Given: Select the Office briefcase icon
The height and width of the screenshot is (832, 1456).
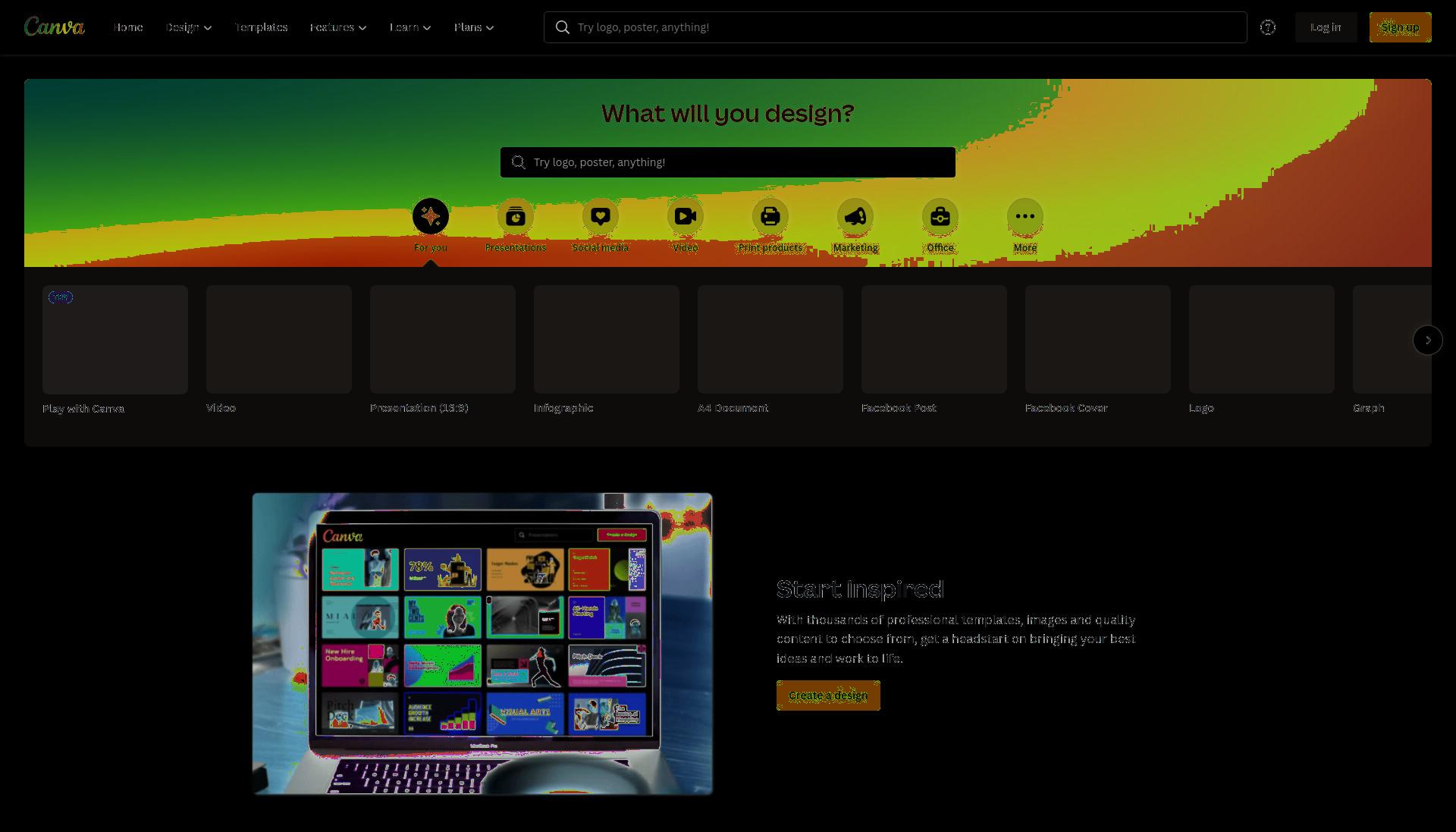Looking at the screenshot, I should coord(940,217).
